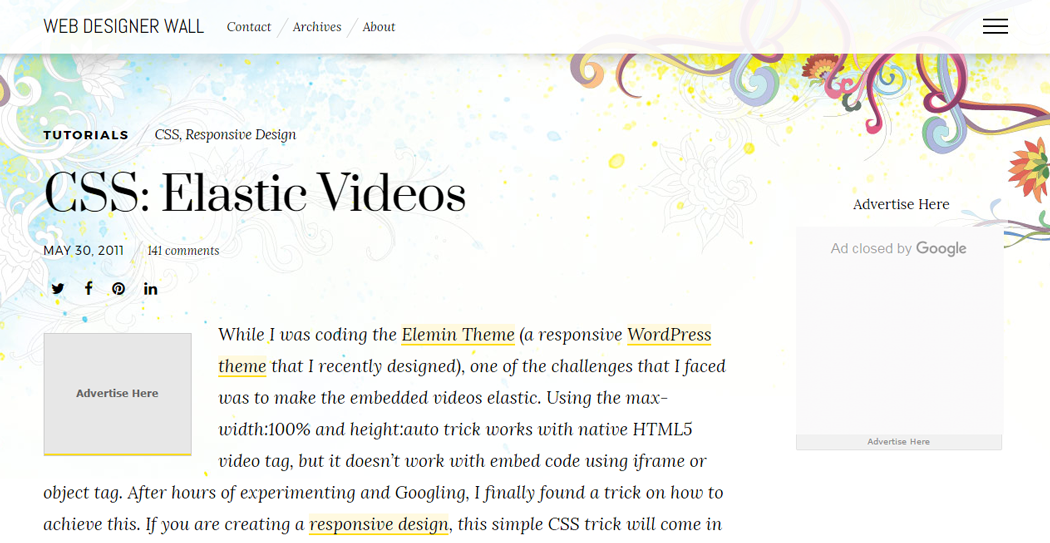Viewport: 1050px width, 543px height.
Task: Share the article on LinkedIn
Action: 151,289
